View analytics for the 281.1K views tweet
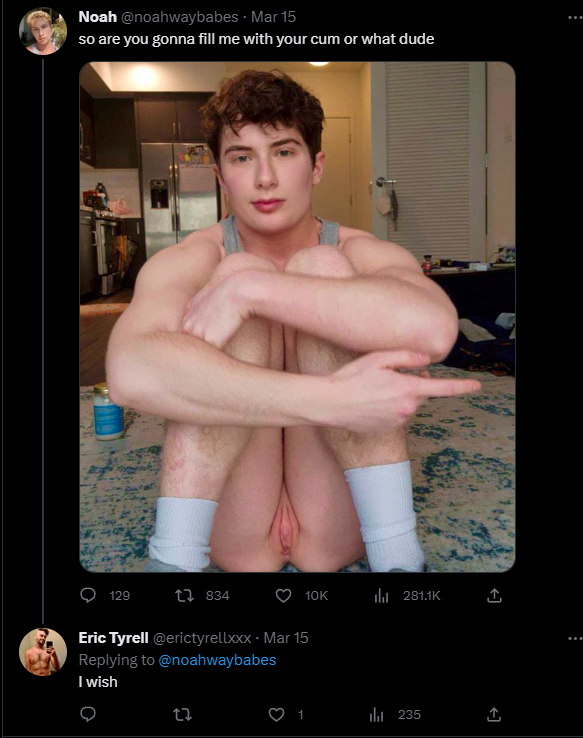 382,596
